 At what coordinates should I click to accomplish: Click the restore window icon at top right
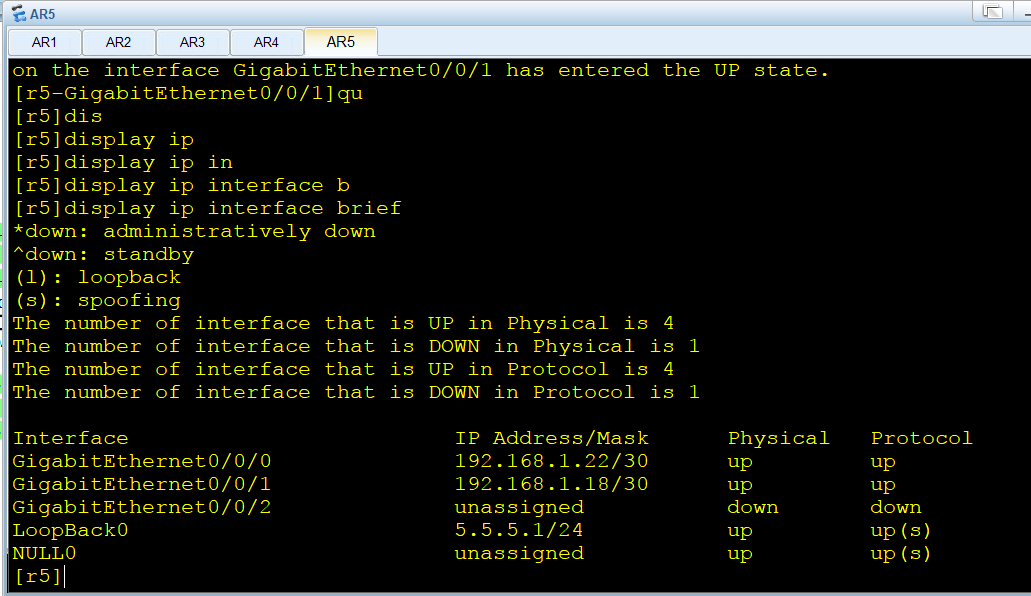[992, 11]
